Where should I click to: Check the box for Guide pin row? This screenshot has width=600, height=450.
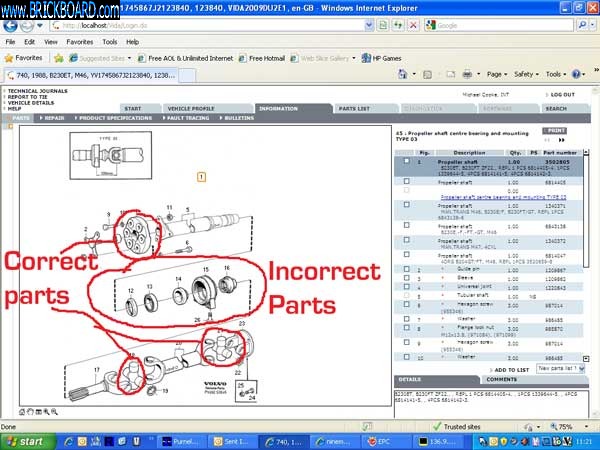tap(406, 270)
